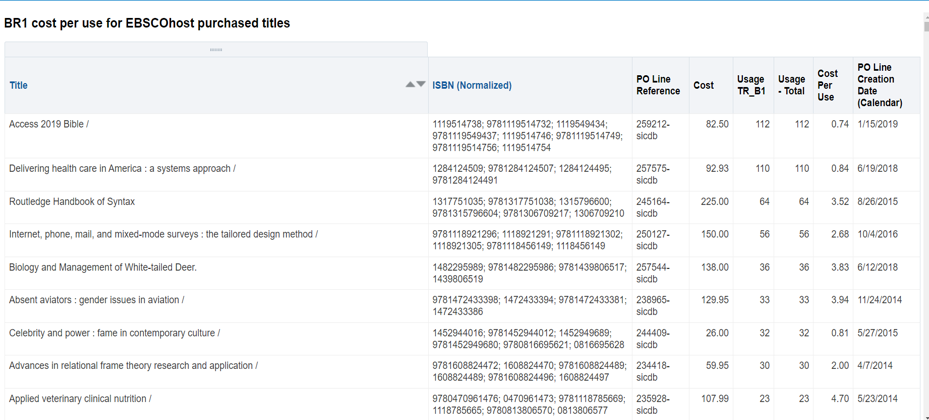
Task: Click cost value 26.00
Action: (x=717, y=334)
